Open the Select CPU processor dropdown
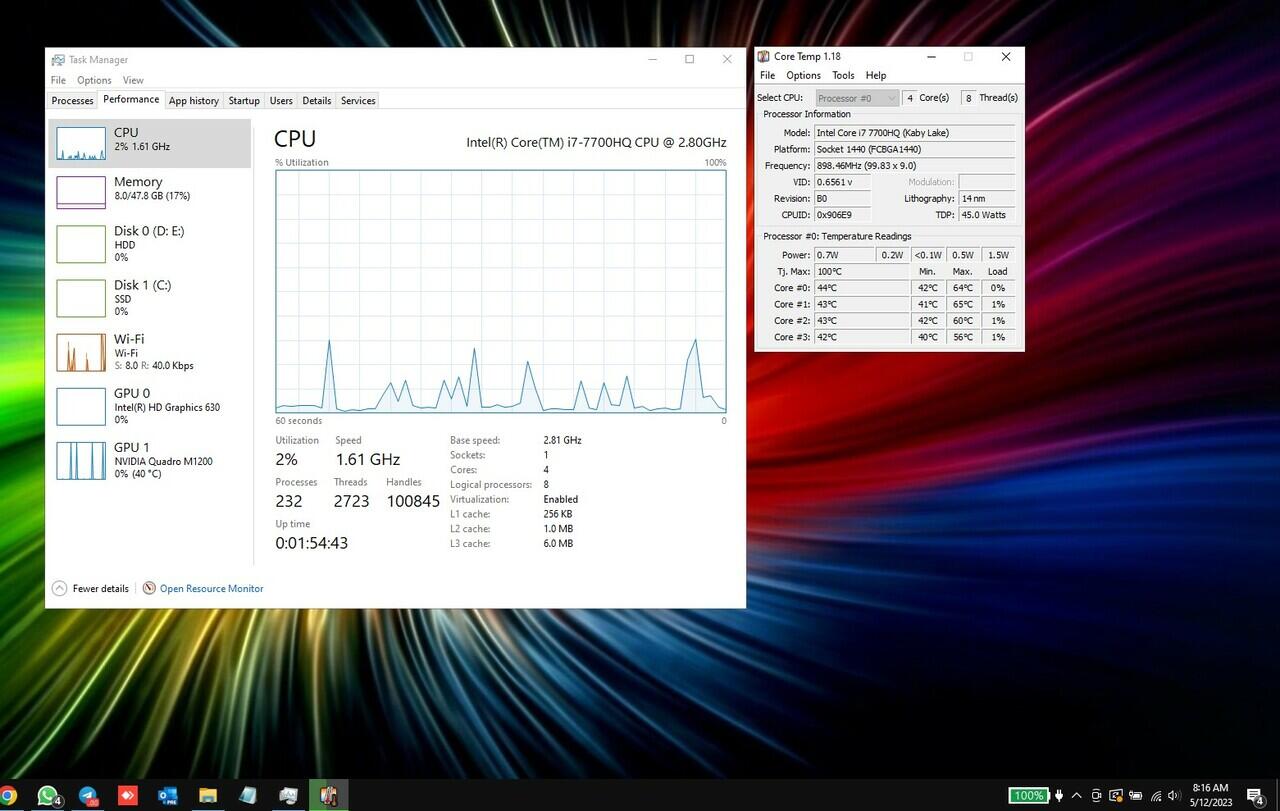Viewport: 1280px width, 811px height. click(x=857, y=98)
